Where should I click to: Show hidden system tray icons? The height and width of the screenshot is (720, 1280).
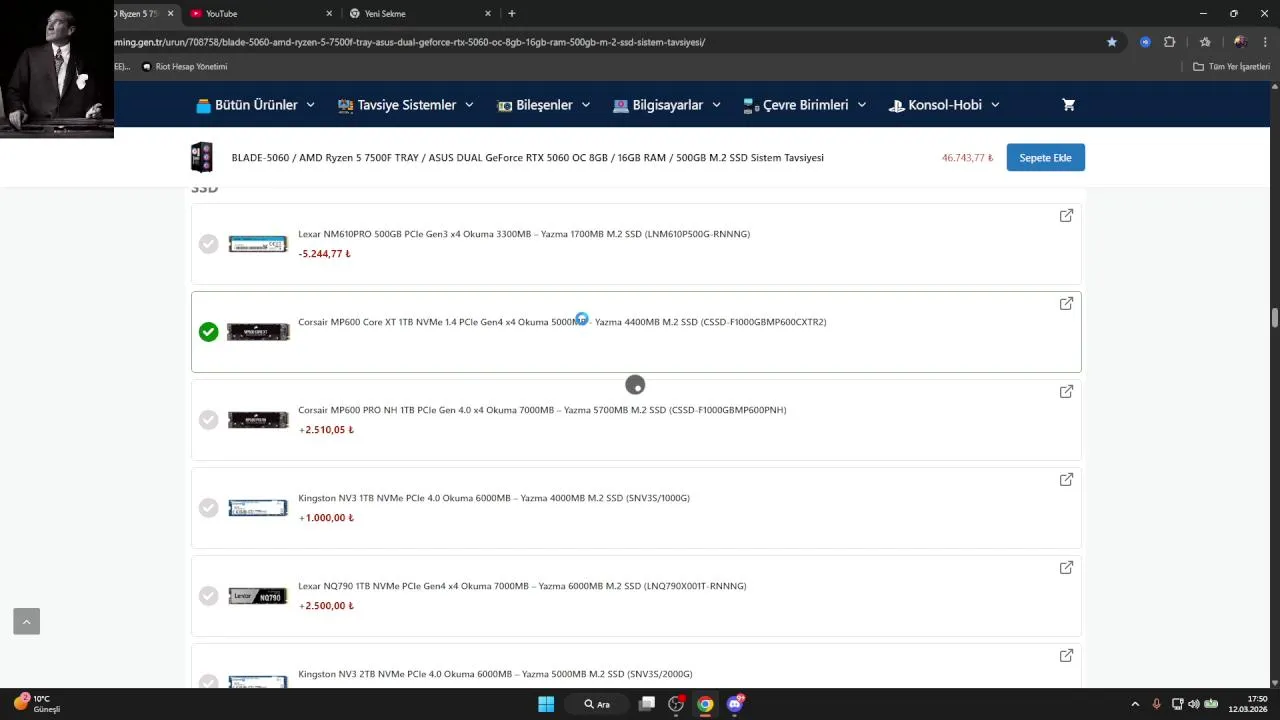(1134, 704)
